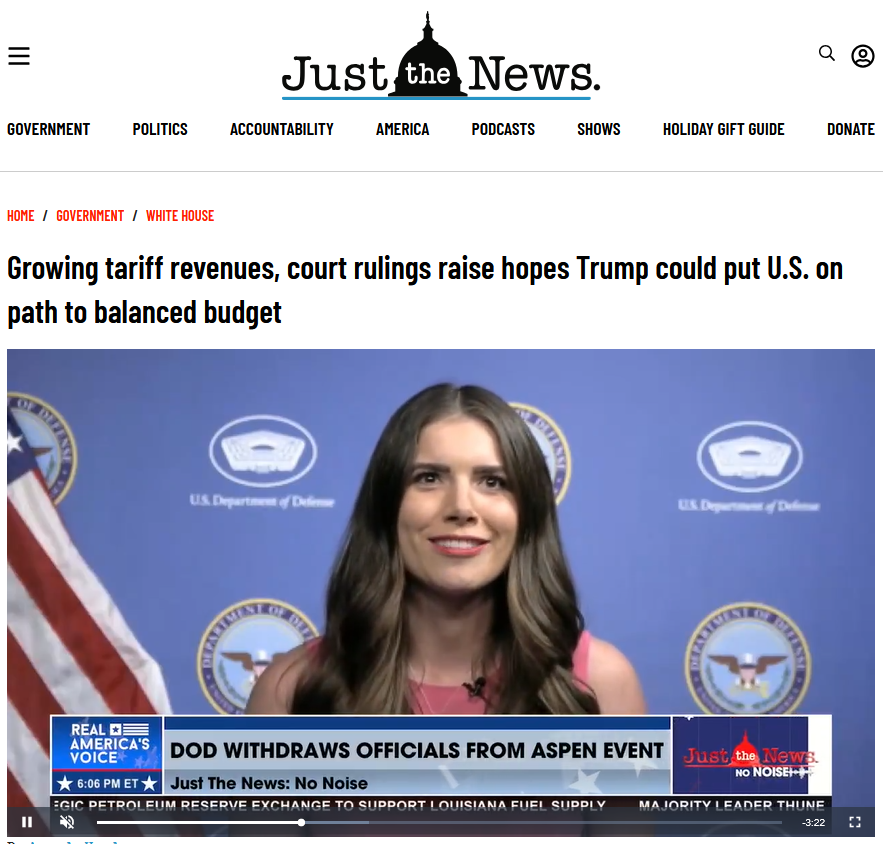Open the Podcasts menu
The height and width of the screenshot is (844, 883).
coord(503,129)
